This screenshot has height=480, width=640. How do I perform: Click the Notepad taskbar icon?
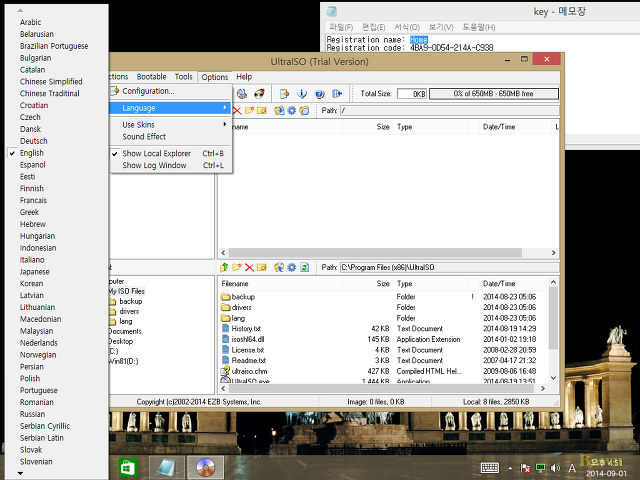coord(166,468)
